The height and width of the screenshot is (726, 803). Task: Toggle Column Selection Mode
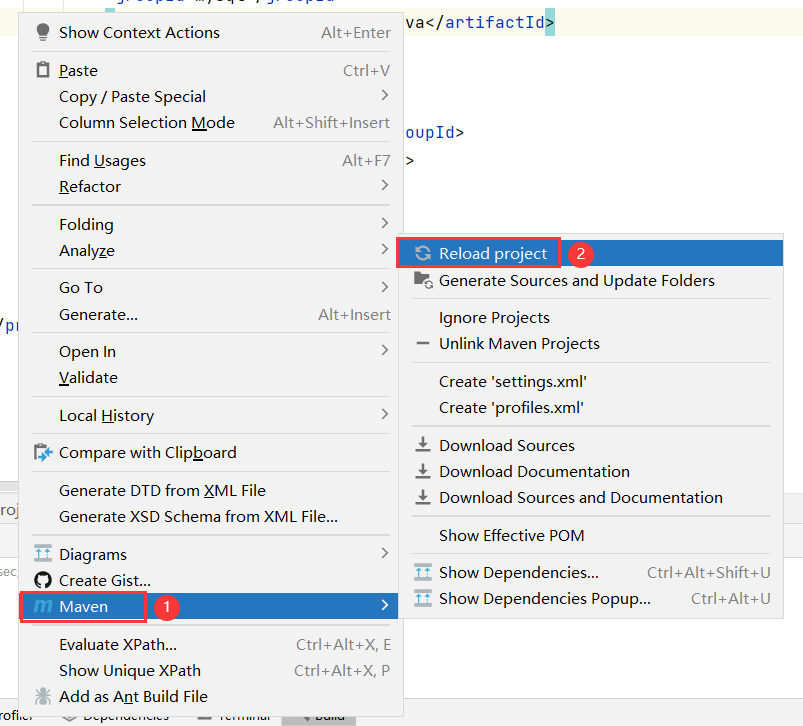(x=211, y=122)
